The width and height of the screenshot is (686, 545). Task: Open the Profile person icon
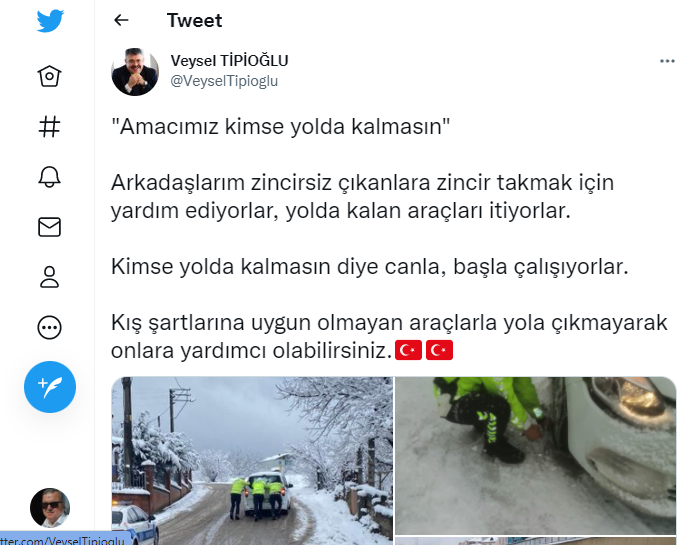(49, 277)
